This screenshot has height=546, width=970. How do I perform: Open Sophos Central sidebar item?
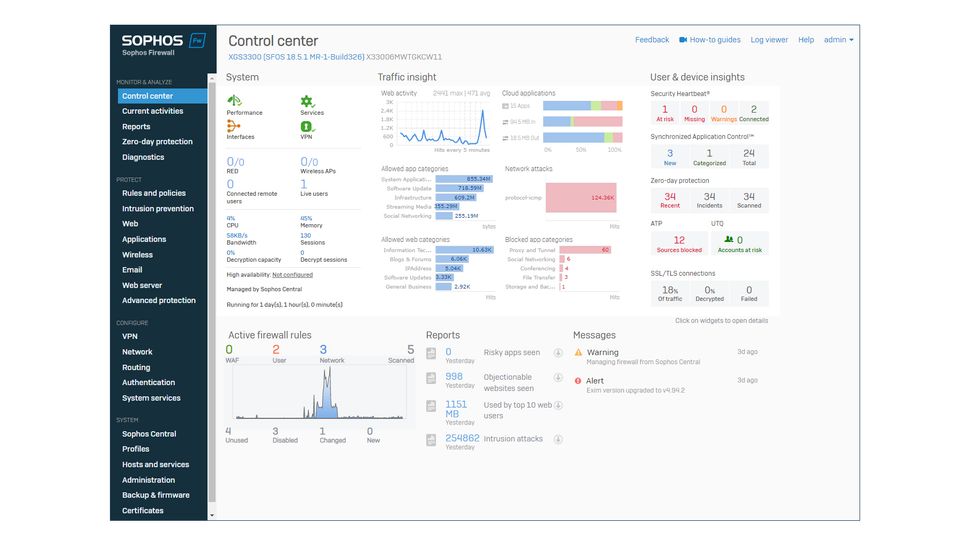click(x=149, y=434)
